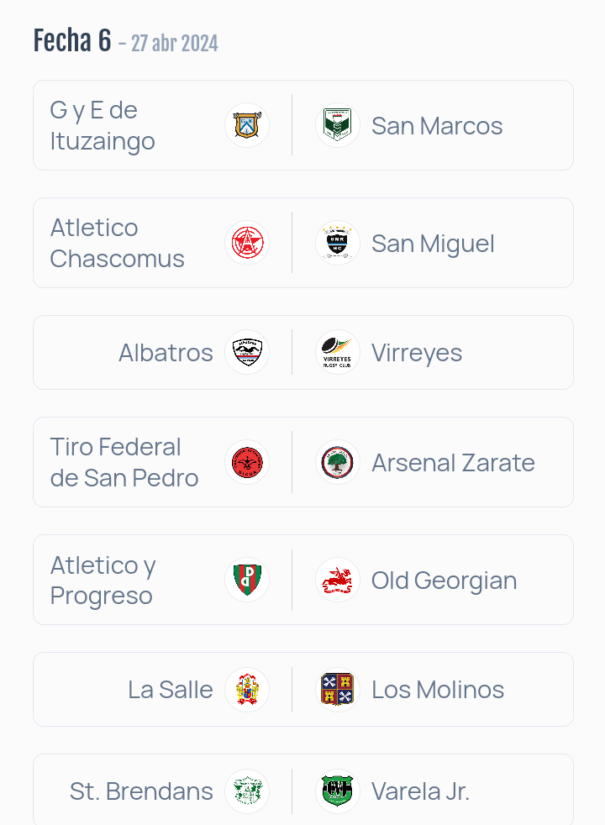
Task: Open the Old Georgian dragon logo
Action: [337, 580]
